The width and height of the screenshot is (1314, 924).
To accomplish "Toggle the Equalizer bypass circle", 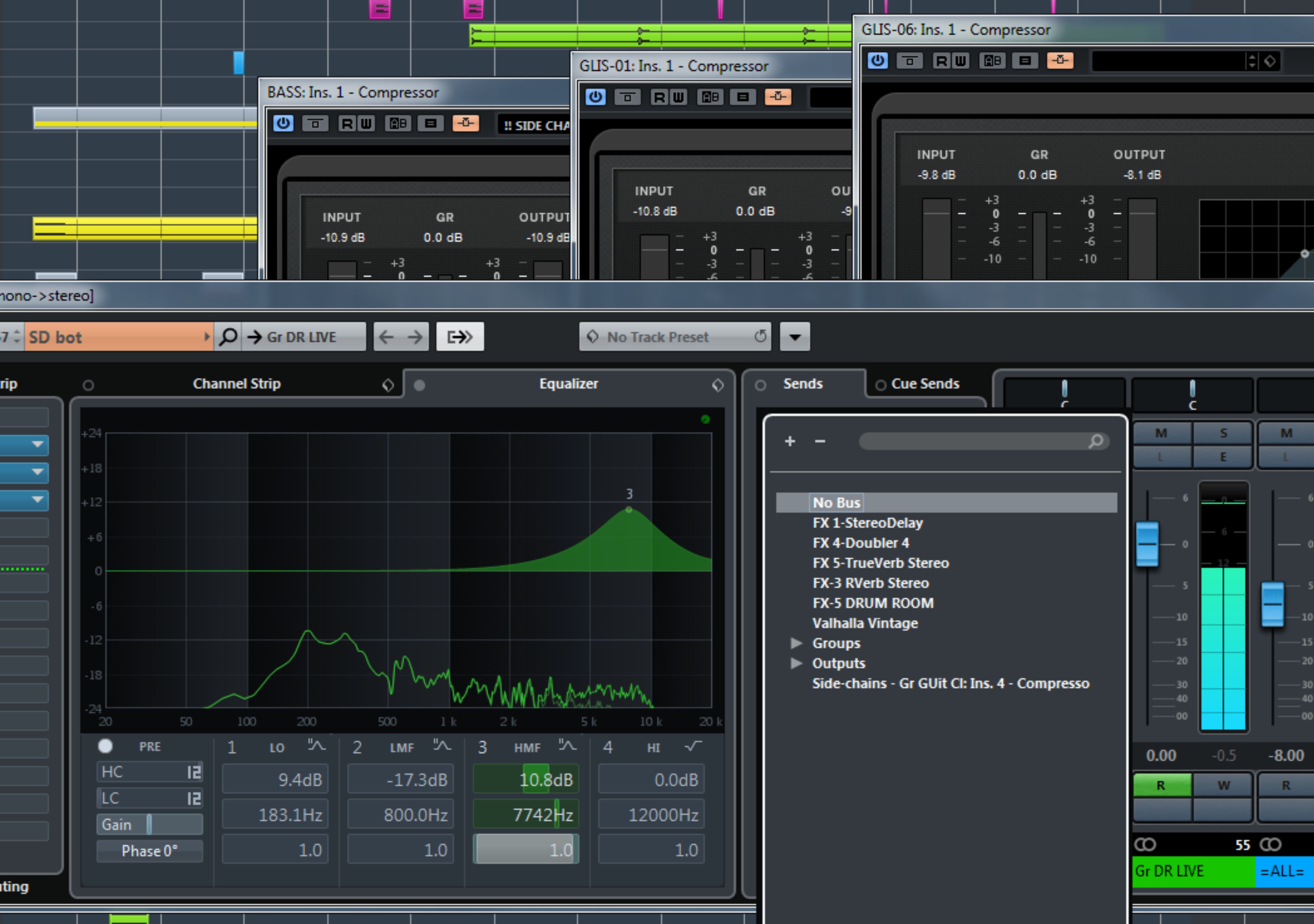I will coord(419,385).
